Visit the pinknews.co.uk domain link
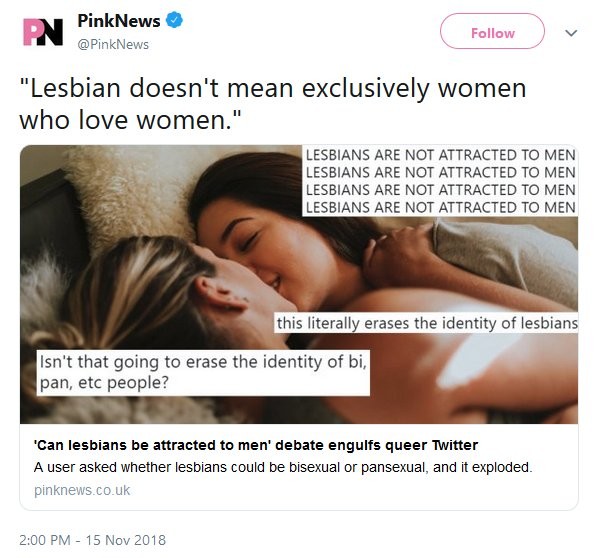This screenshot has height=558, width=604. 82,490
